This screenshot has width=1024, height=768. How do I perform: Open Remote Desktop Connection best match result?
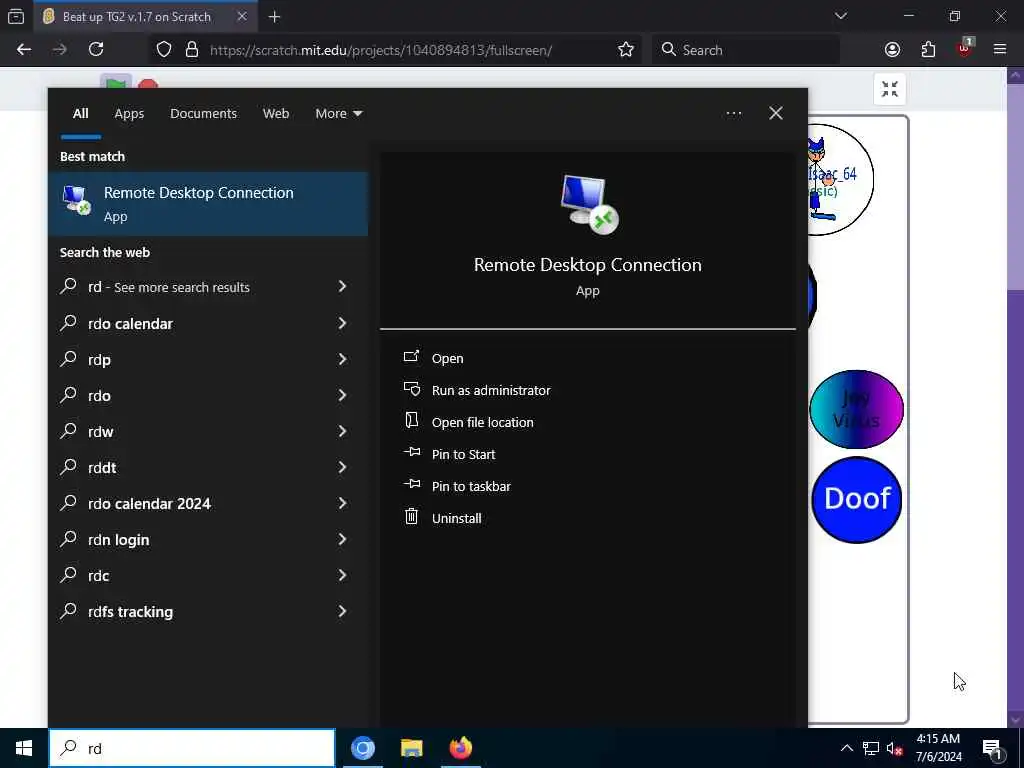[x=208, y=204]
